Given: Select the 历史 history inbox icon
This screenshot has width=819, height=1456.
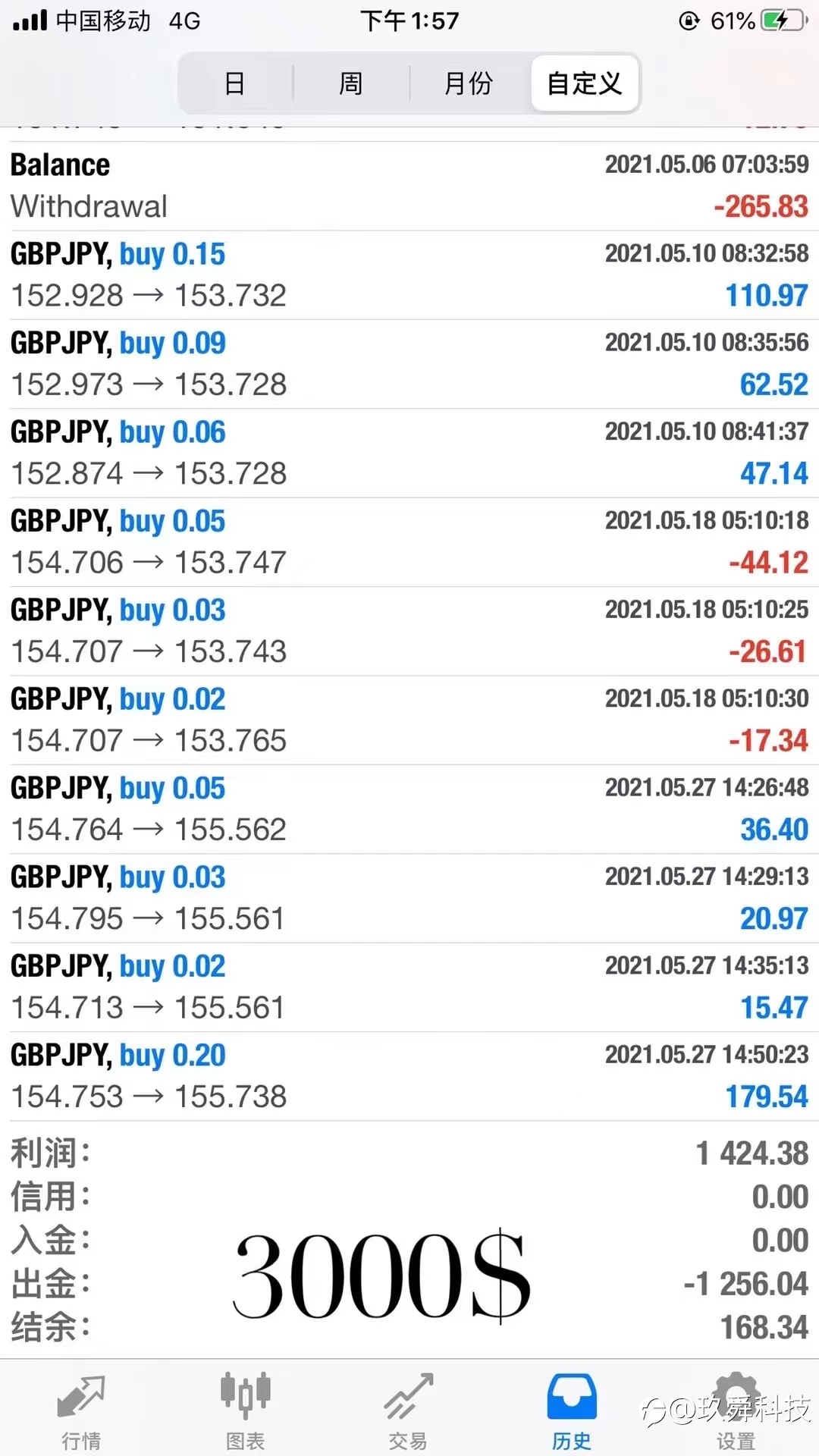Looking at the screenshot, I should (572, 1396).
